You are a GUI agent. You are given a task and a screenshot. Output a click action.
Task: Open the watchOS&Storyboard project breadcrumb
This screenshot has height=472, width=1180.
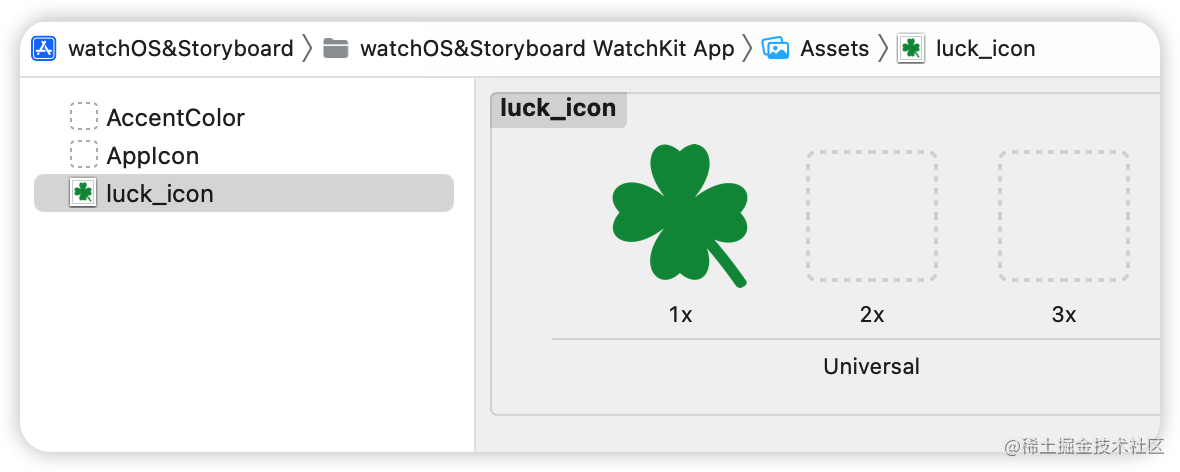[x=181, y=49]
